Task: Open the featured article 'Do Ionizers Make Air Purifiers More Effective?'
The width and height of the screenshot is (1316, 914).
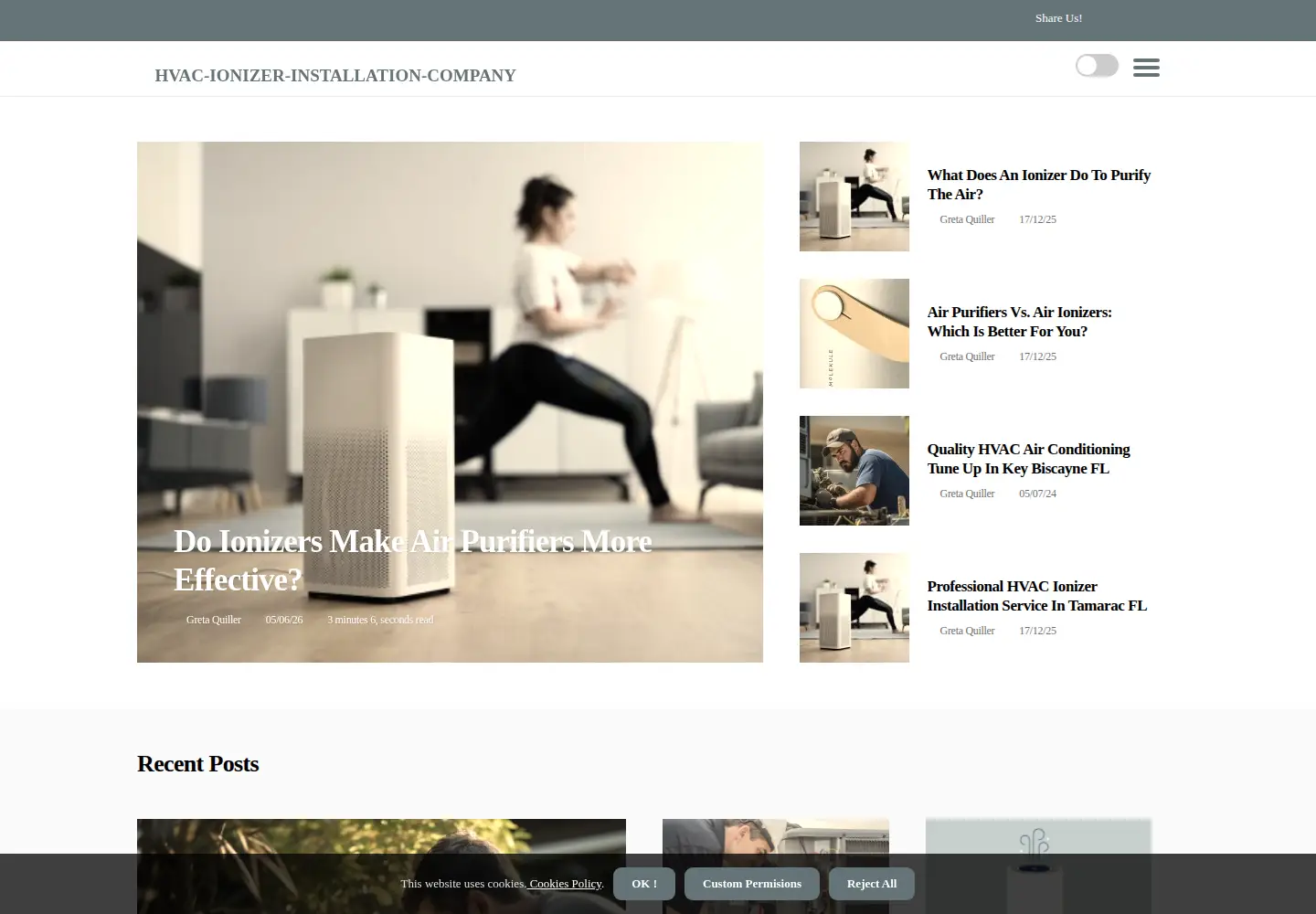Action: pyautogui.click(x=413, y=560)
